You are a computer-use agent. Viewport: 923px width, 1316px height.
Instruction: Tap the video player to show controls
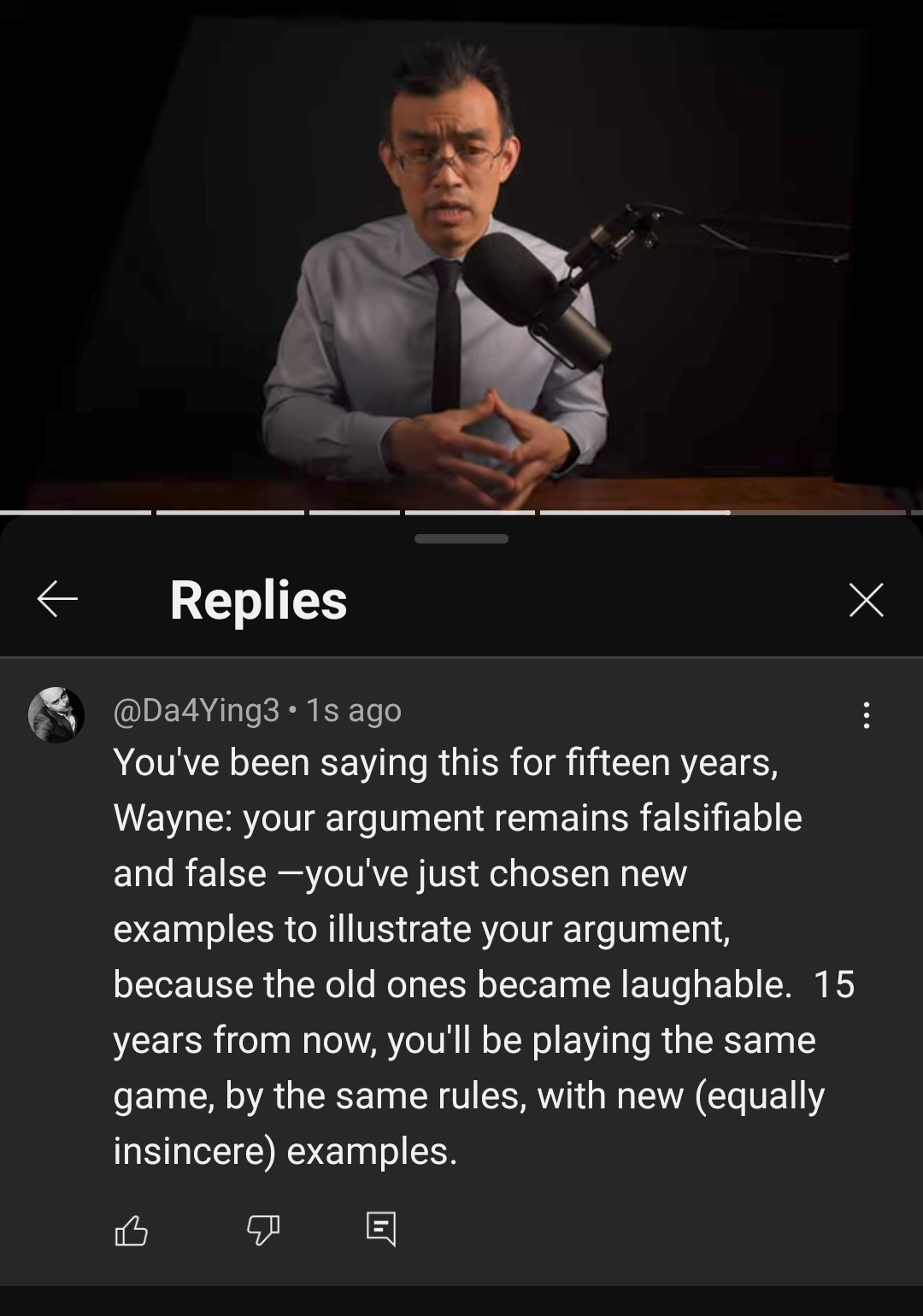461,255
